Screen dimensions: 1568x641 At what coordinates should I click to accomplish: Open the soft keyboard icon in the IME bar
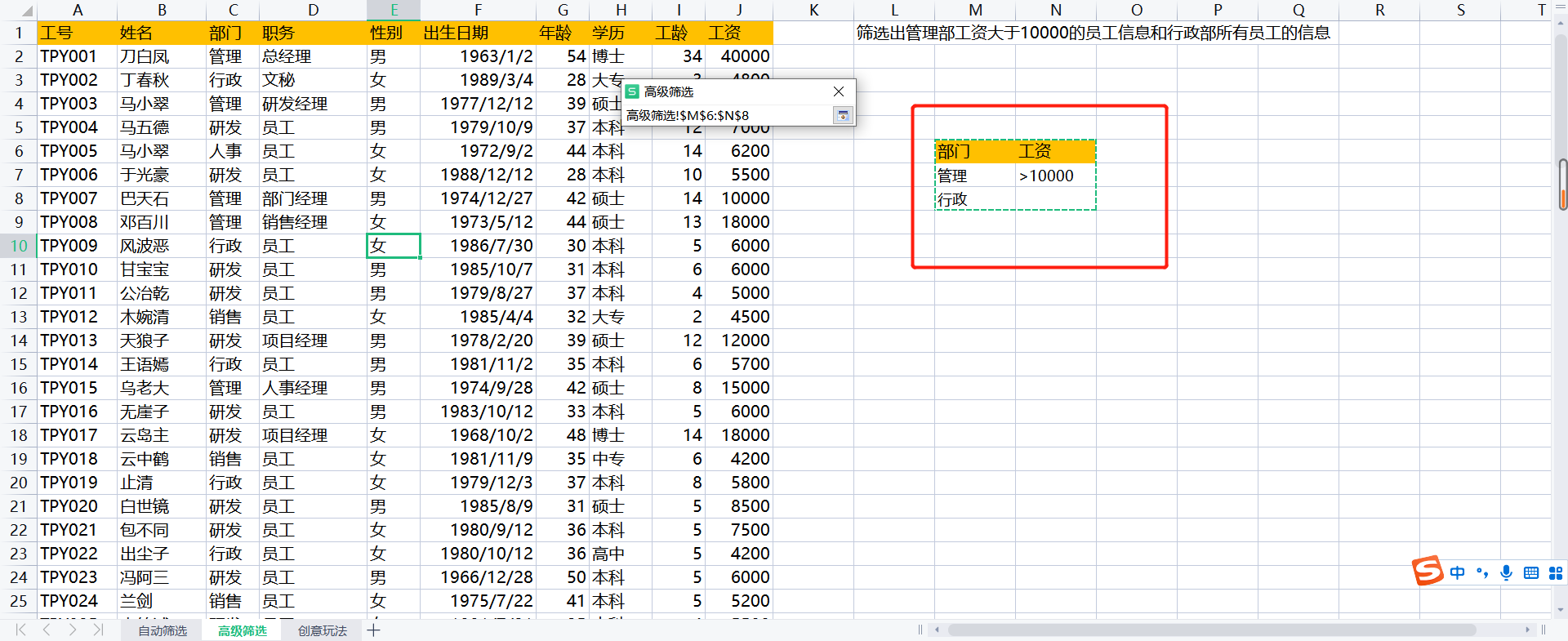pyautogui.click(x=1531, y=572)
